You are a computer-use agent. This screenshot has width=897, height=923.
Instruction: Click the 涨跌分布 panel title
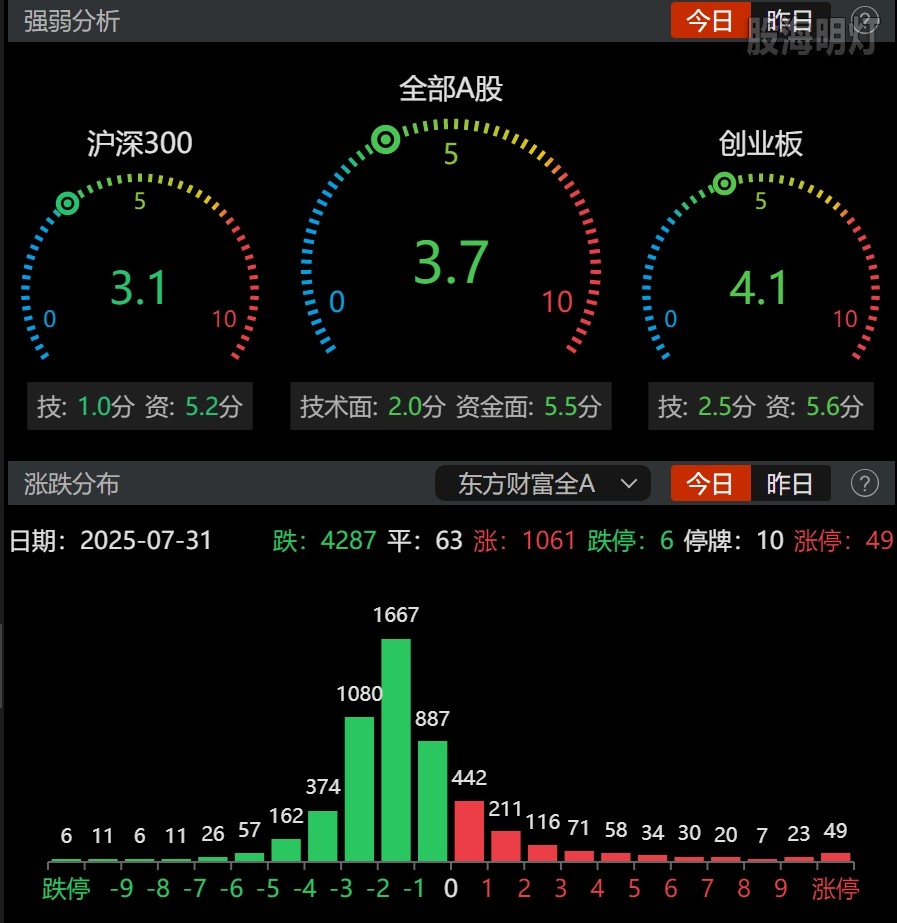pyautogui.click(x=72, y=484)
